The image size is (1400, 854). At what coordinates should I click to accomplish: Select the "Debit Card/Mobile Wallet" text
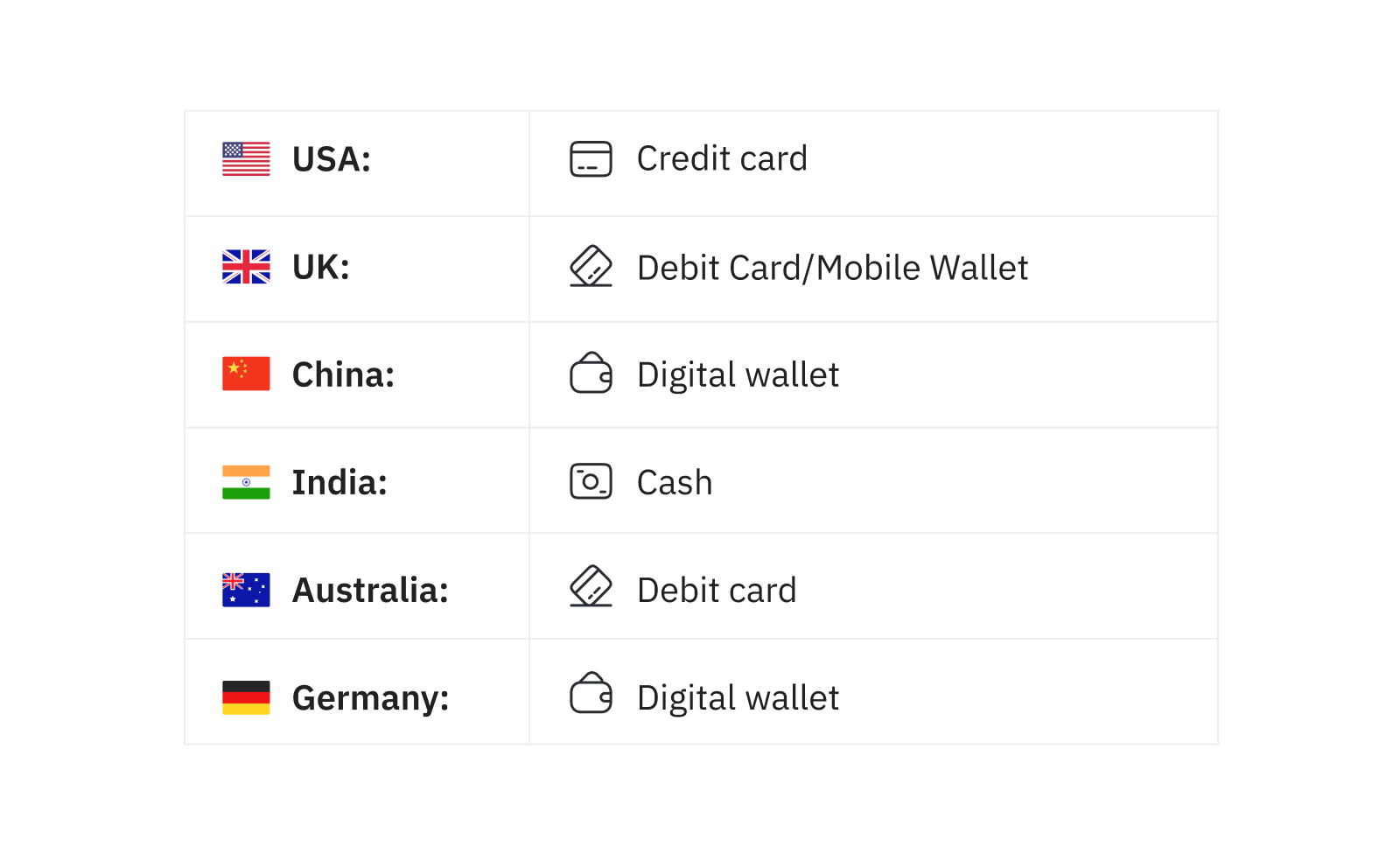tap(832, 268)
